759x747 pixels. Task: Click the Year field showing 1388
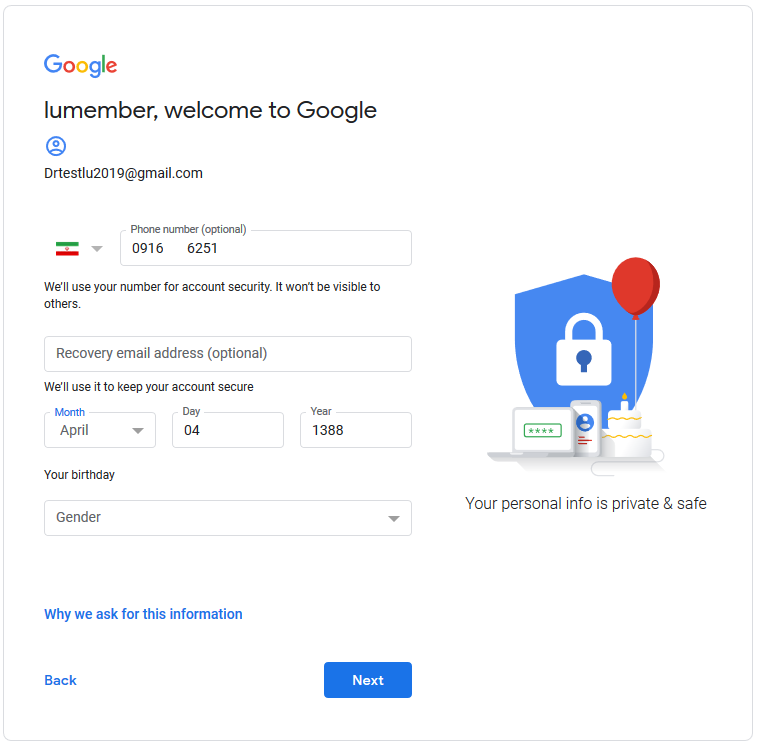click(x=356, y=430)
